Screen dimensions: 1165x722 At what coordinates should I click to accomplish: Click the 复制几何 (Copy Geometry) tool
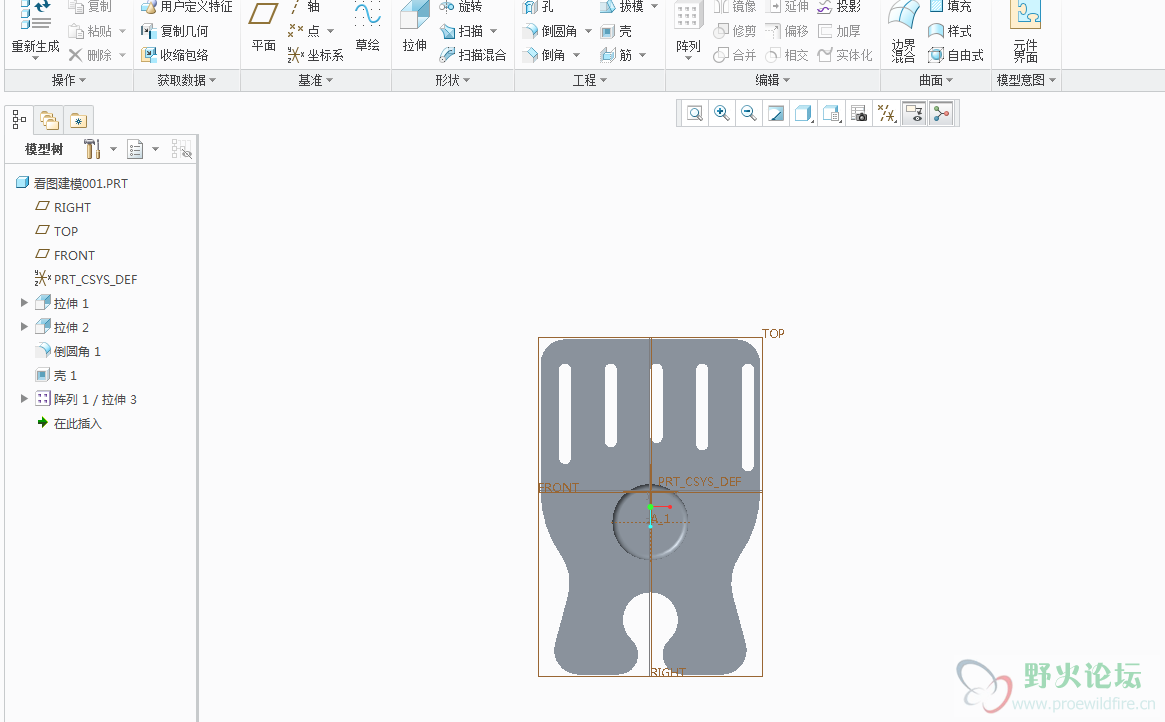[x=175, y=31]
